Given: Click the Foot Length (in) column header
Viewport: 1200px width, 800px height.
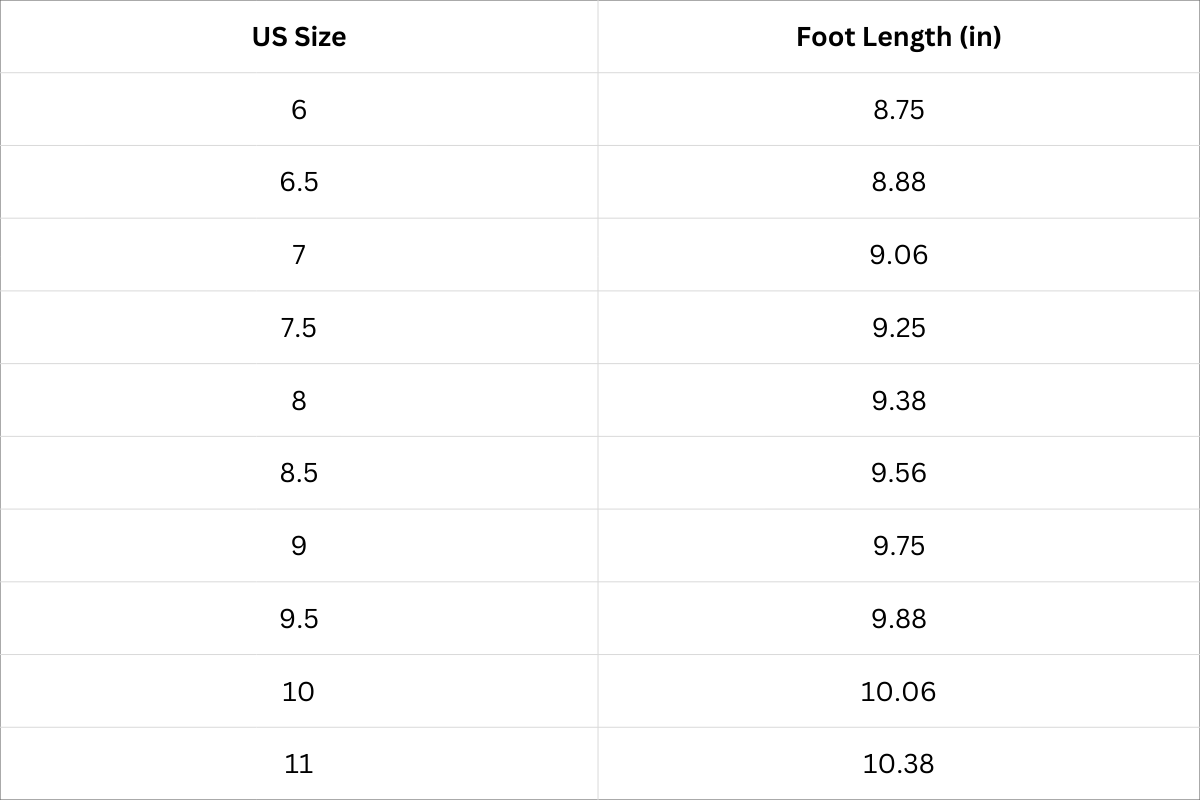Looking at the screenshot, I should 898,37.
